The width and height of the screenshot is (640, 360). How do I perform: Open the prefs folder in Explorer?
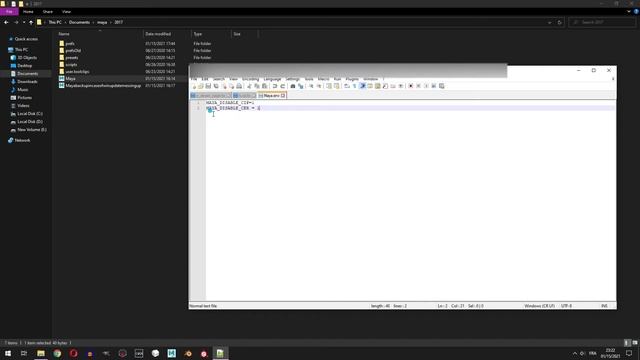click(x=70, y=43)
